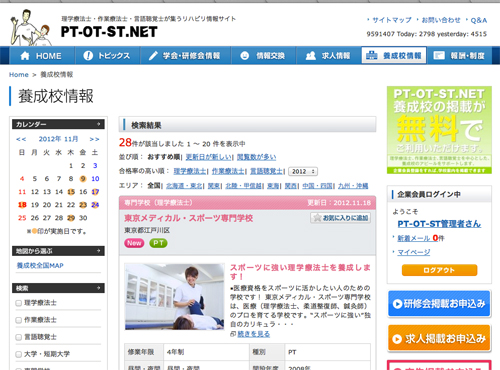Expand the カレンダー panel header arrow
Viewport: 500px width, 370px height.
(x=99, y=124)
